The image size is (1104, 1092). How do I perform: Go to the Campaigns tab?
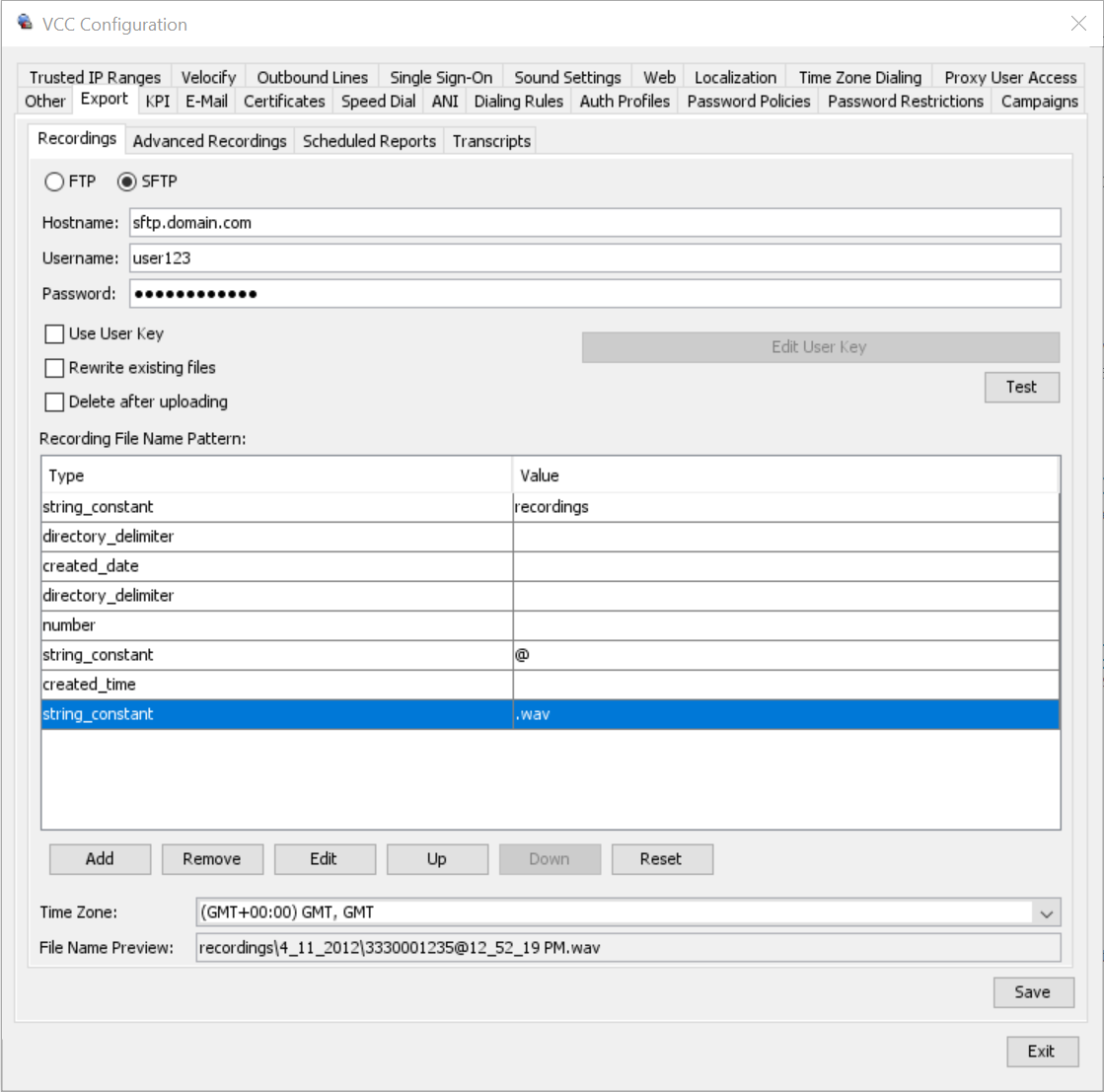(x=1039, y=101)
